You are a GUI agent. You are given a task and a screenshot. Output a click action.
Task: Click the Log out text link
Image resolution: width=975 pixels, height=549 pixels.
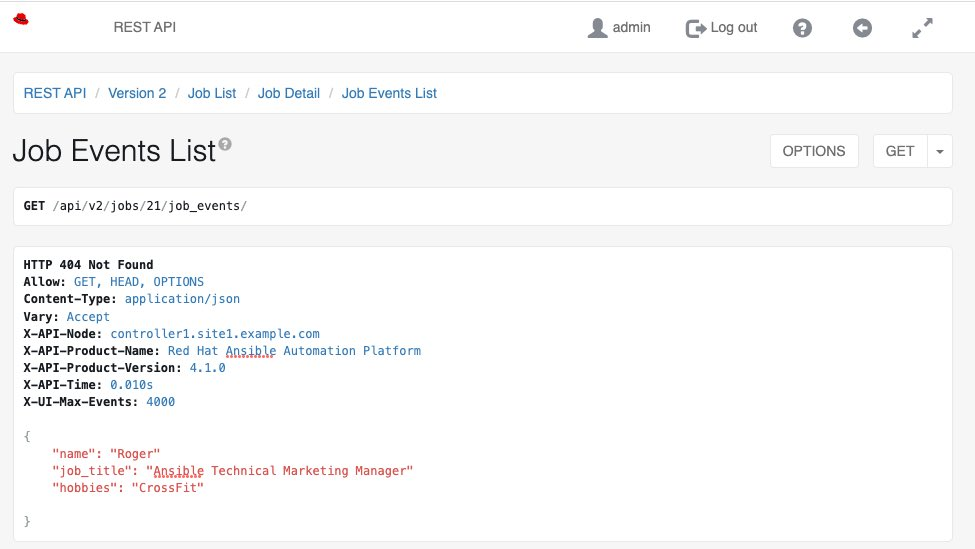[x=734, y=27]
